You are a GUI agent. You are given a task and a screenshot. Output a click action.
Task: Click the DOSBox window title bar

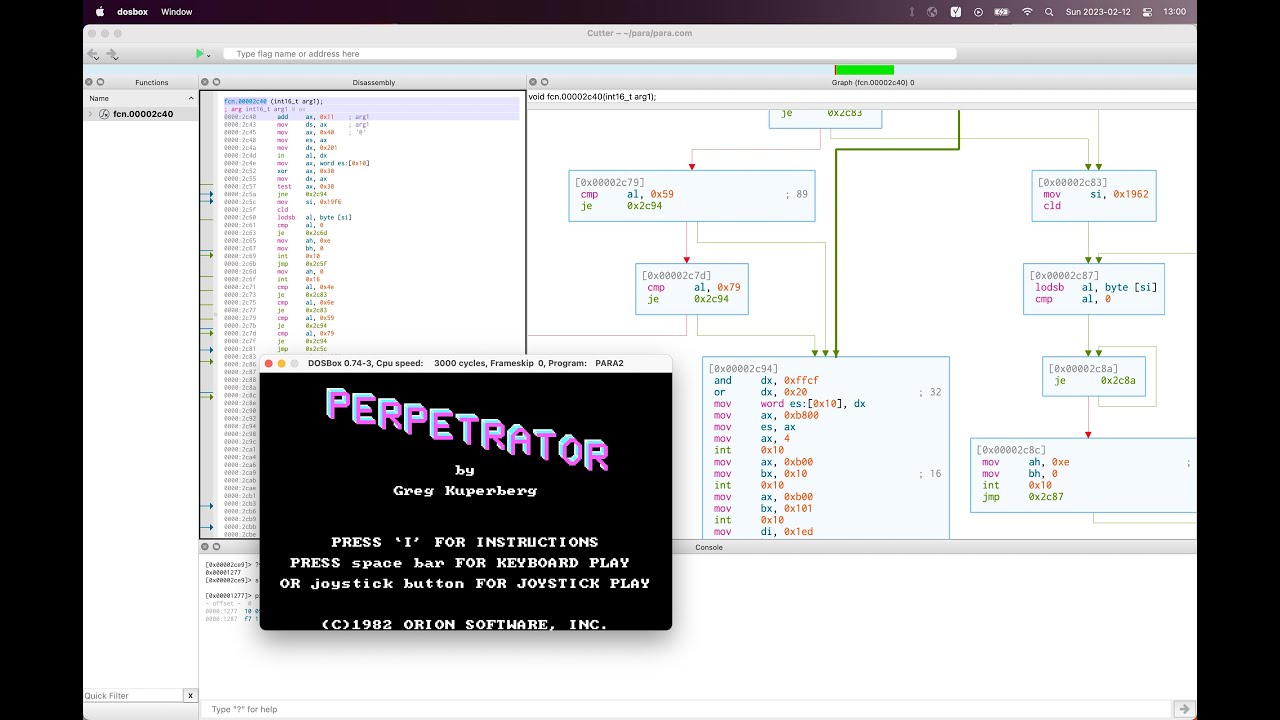point(466,363)
